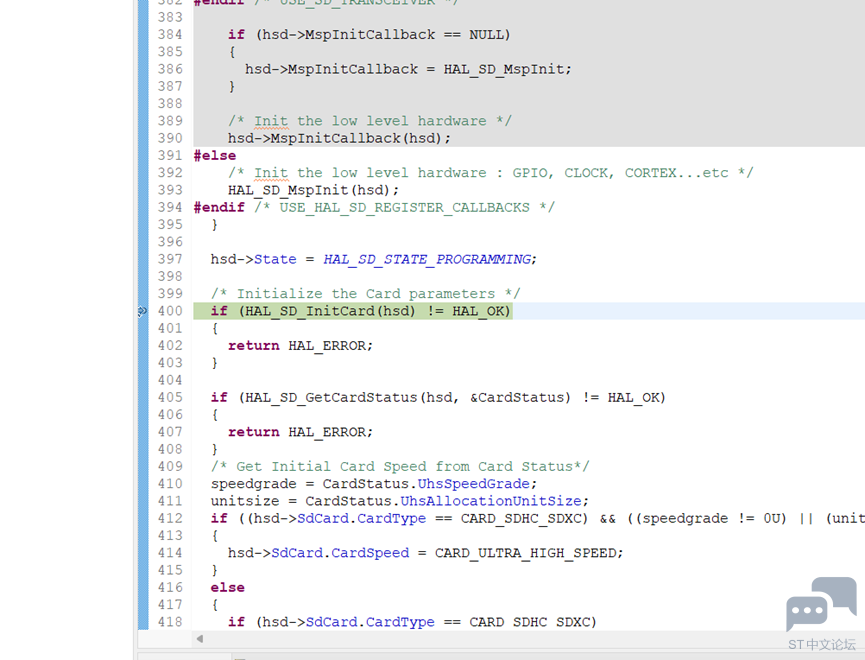This screenshot has height=660, width=865.
Task: Click USE_HAL_SD_REGISTER_CALLBACKS comment on line 394
Action: 404,207
